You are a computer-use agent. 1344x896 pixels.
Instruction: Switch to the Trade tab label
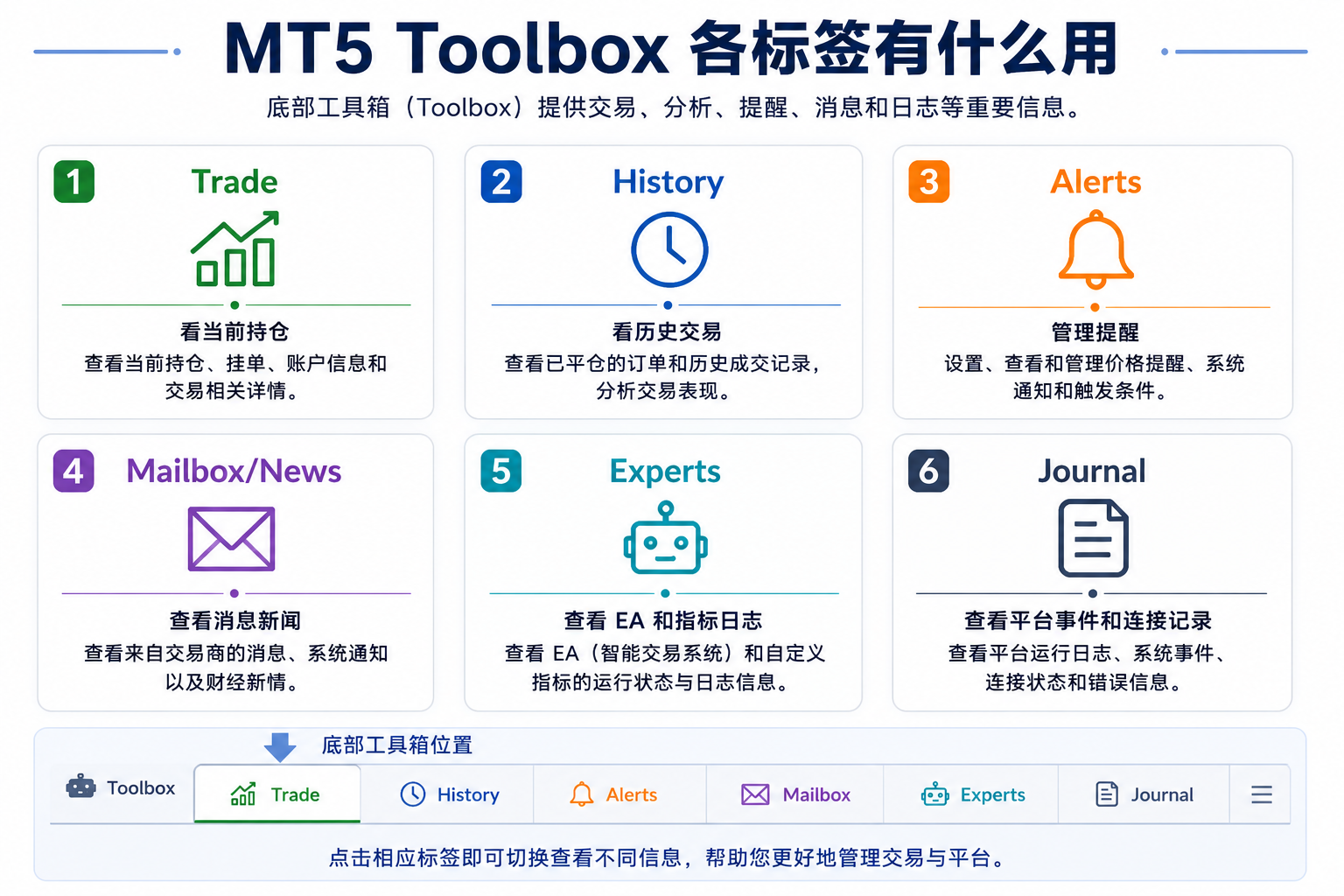295,794
